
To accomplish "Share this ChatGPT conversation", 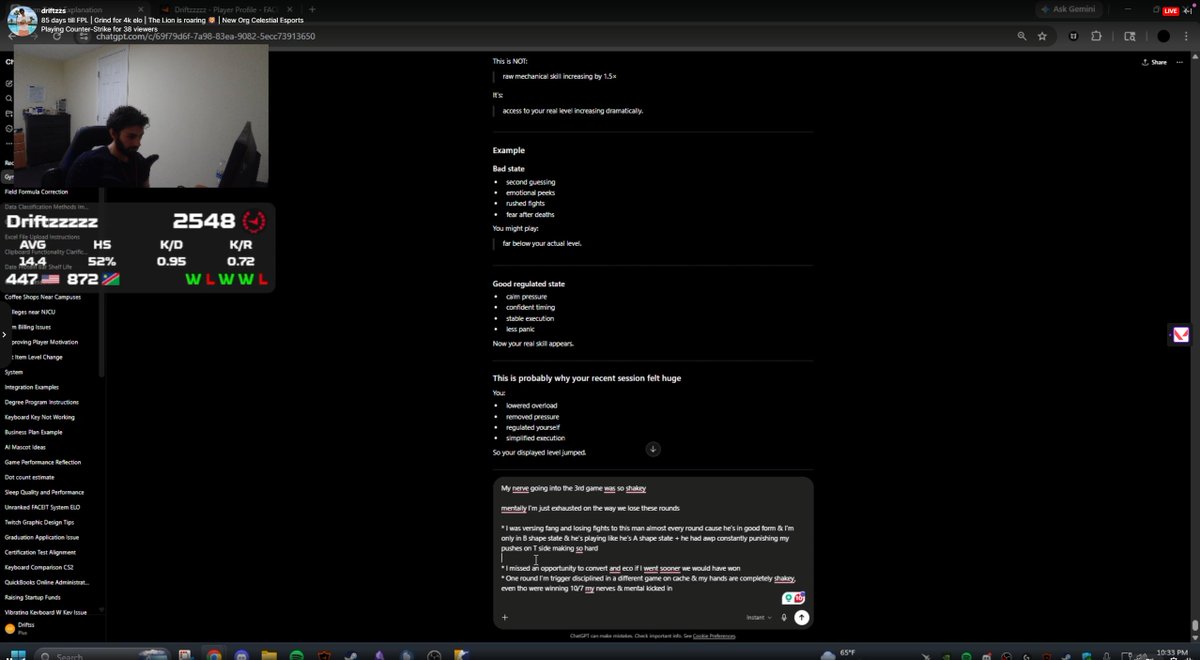I will pyautogui.click(x=1154, y=62).
